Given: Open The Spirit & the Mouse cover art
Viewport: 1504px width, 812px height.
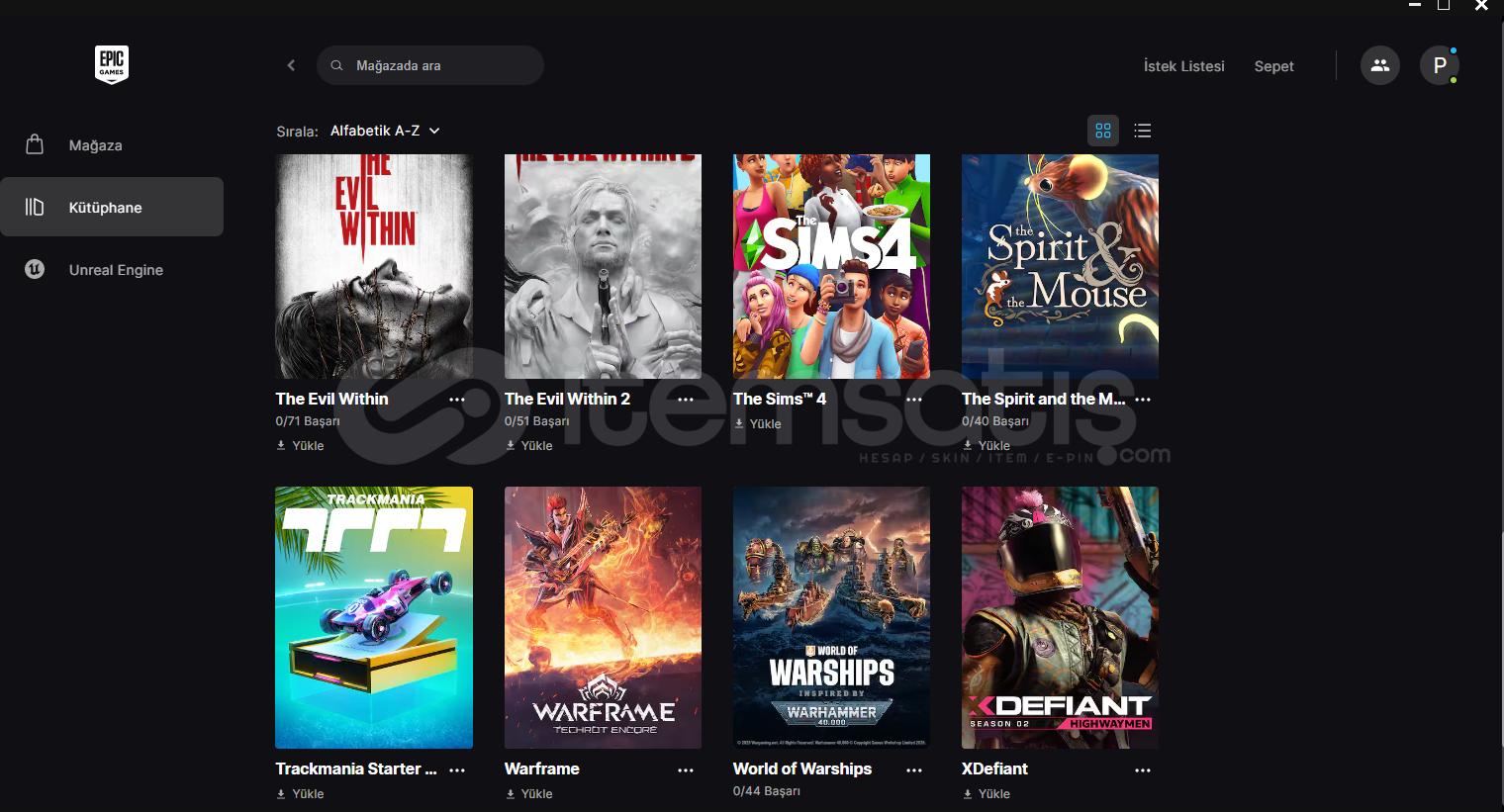Looking at the screenshot, I should tap(1060, 266).
